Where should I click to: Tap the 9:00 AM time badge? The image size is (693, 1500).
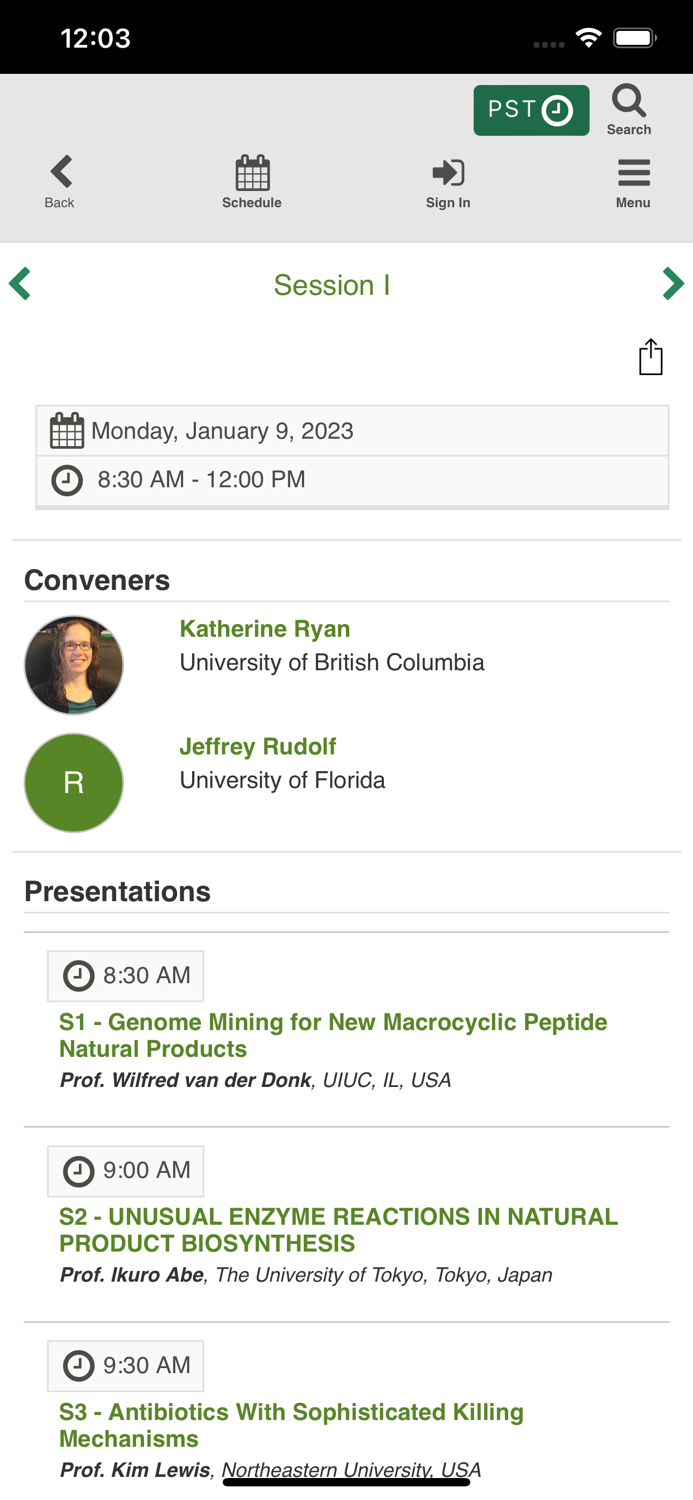[x=126, y=1171]
